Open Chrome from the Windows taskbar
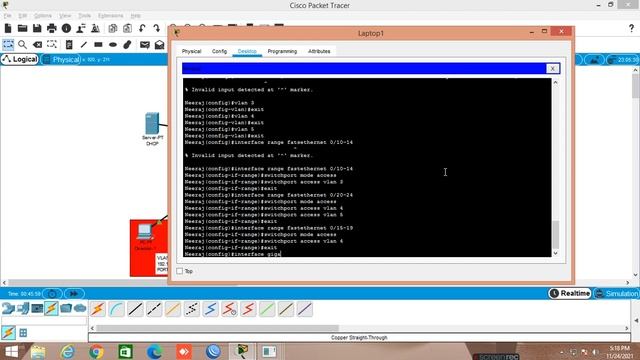Viewport: 640px width, 360px height. (x=96, y=351)
